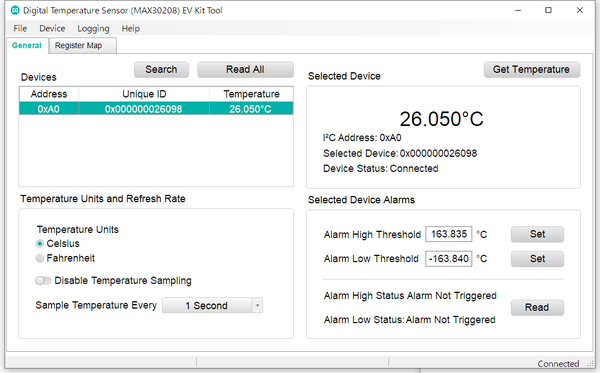Click the Search button

click(161, 70)
